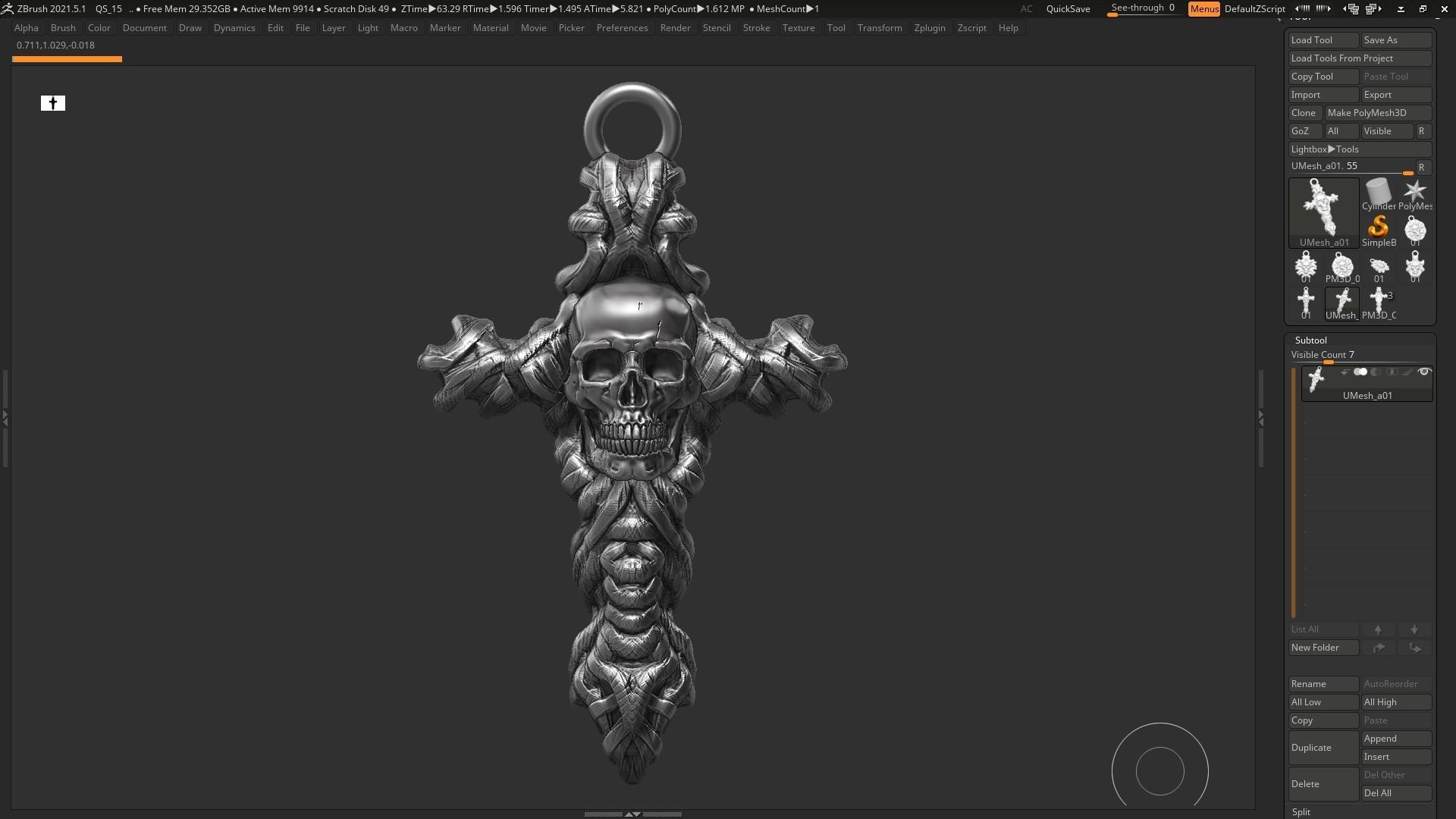Click the R button beside the UMesh_a01 slider

pos(1423,167)
